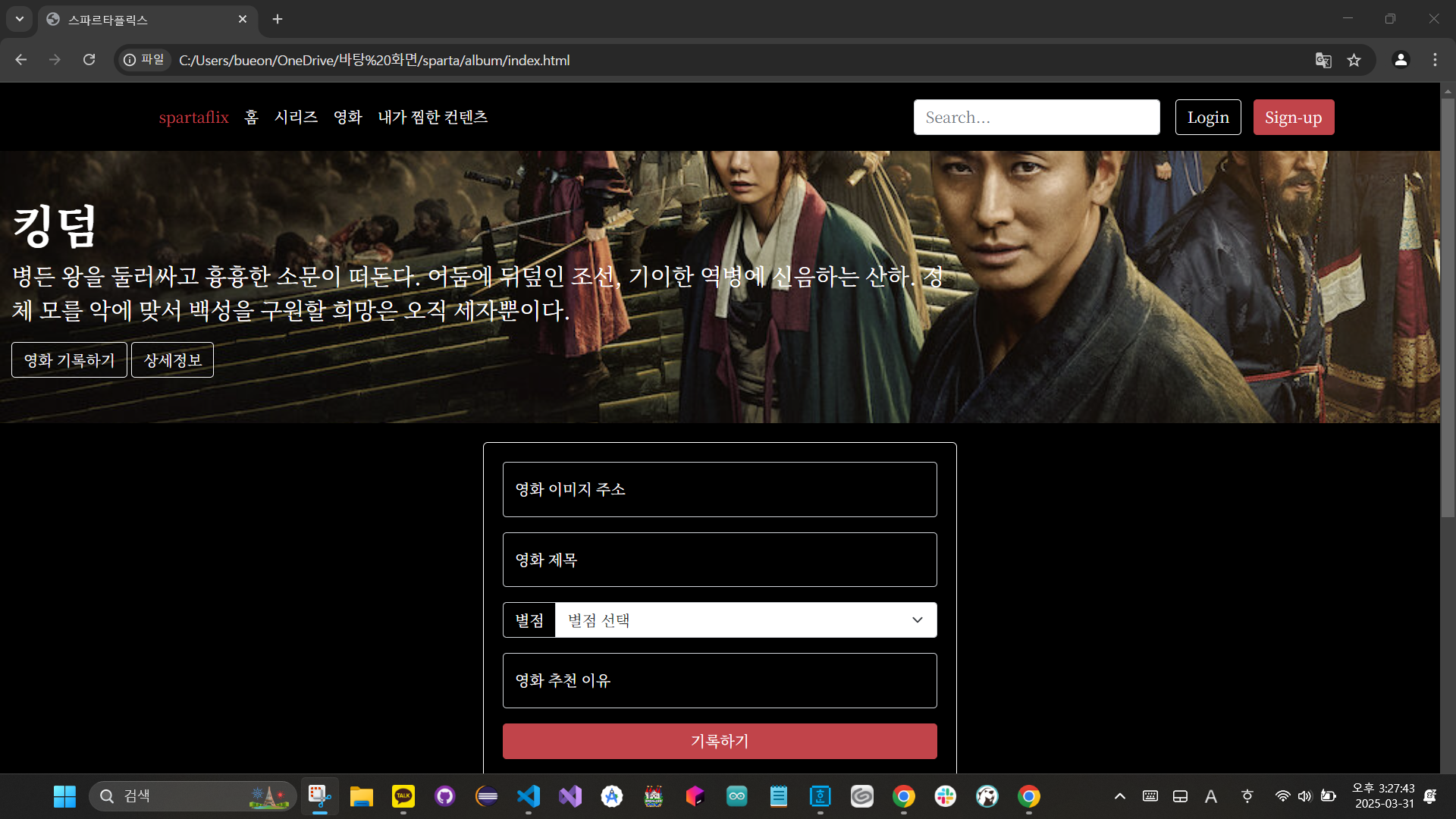The height and width of the screenshot is (819, 1456).
Task: Open Chrome three-dot menu
Action: pyautogui.click(x=1435, y=60)
